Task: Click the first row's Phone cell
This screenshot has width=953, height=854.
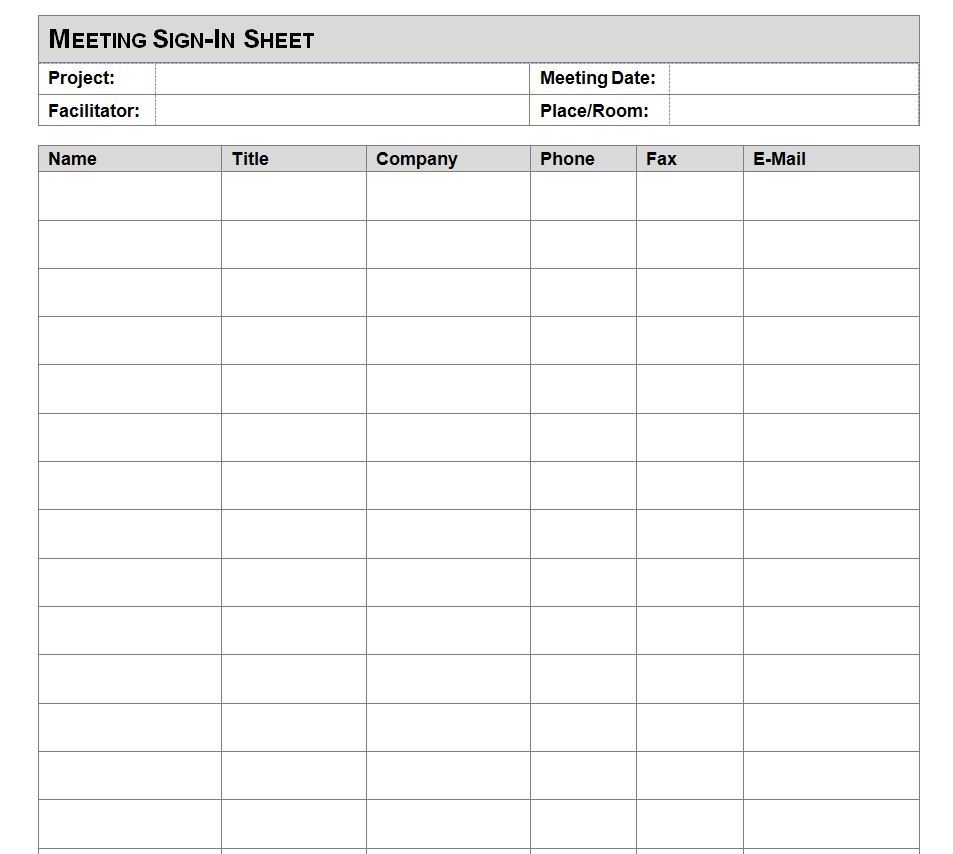Action: (583, 196)
